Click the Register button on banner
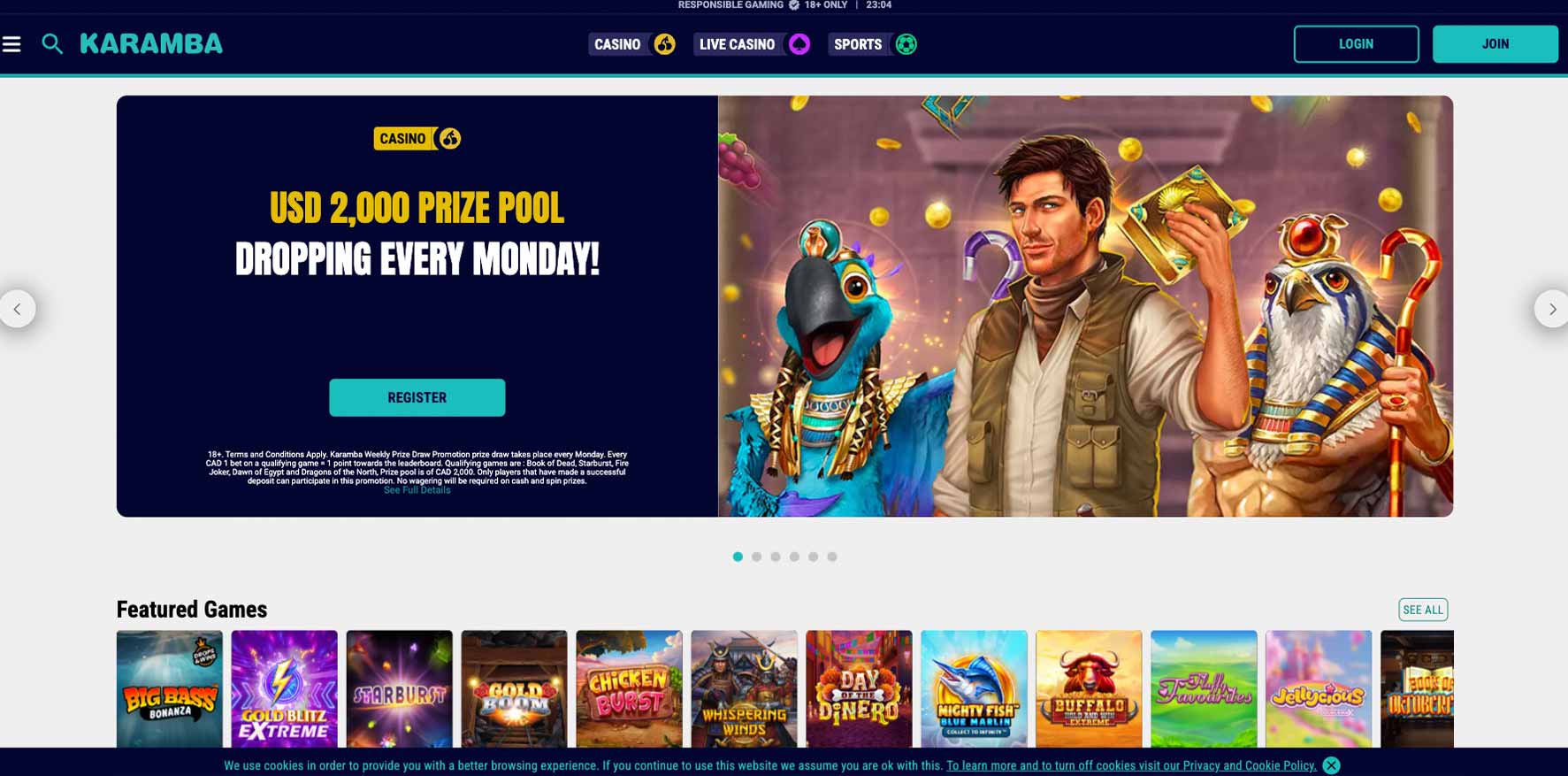1568x776 pixels. (x=417, y=397)
